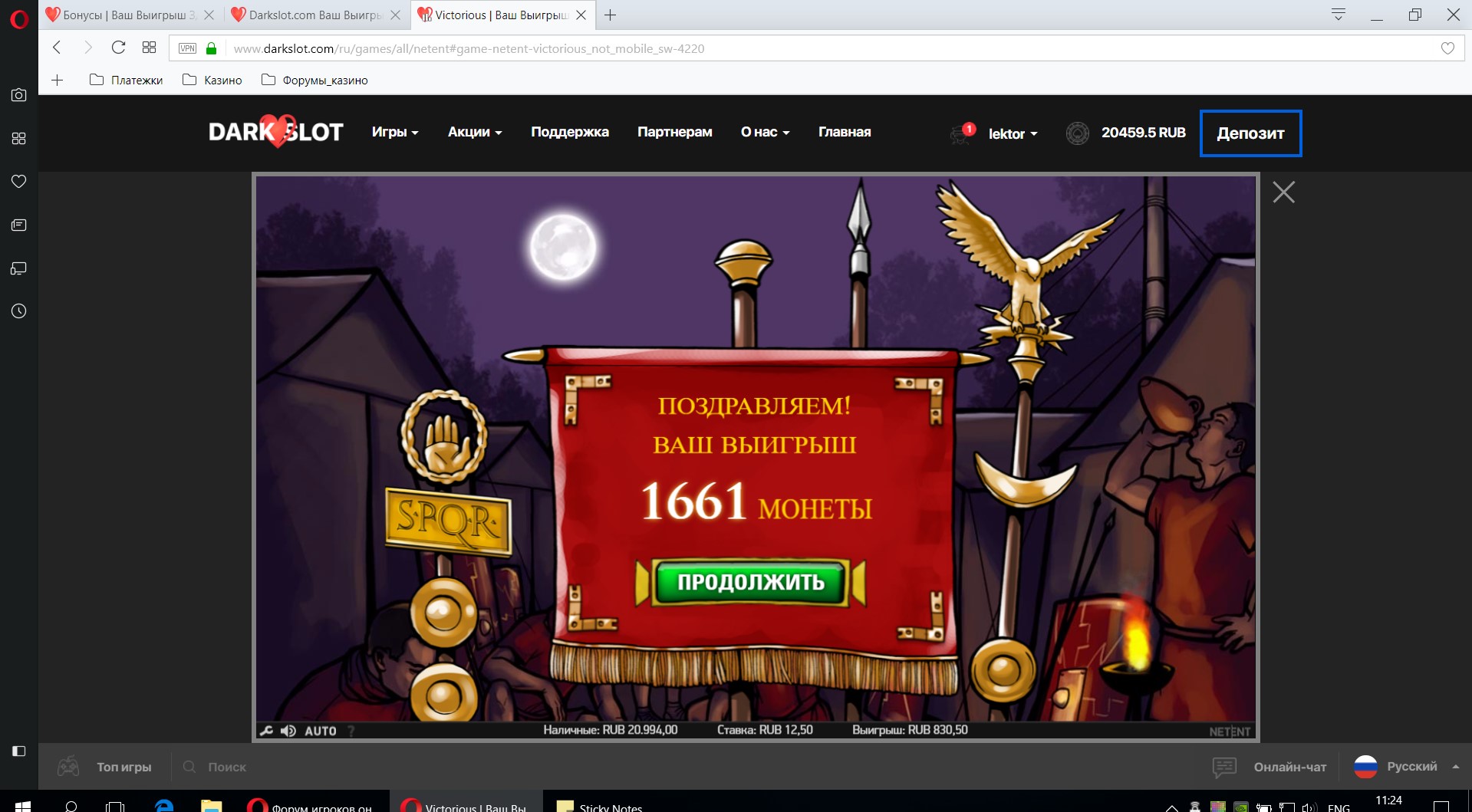Click the balance coin icon
Image resolution: width=1472 pixels, height=812 pixels.
tap(1078, 133)
